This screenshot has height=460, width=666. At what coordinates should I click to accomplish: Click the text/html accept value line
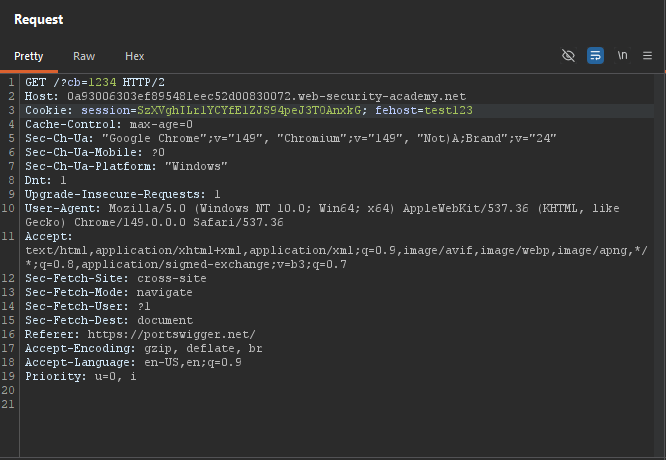[x=336, y=250]
